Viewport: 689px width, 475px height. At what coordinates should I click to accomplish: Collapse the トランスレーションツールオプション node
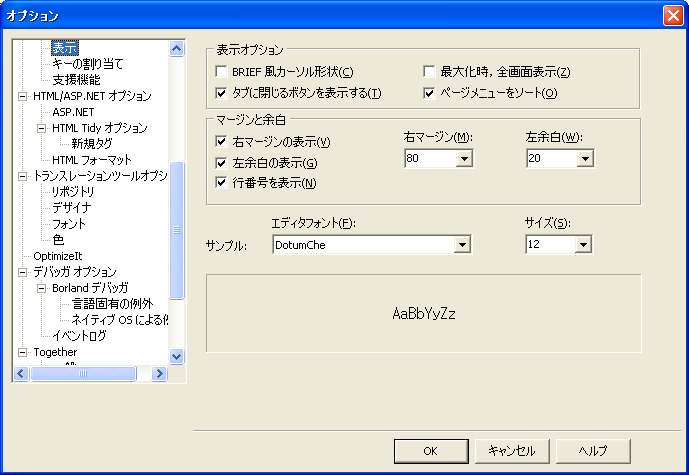(22, 176)
